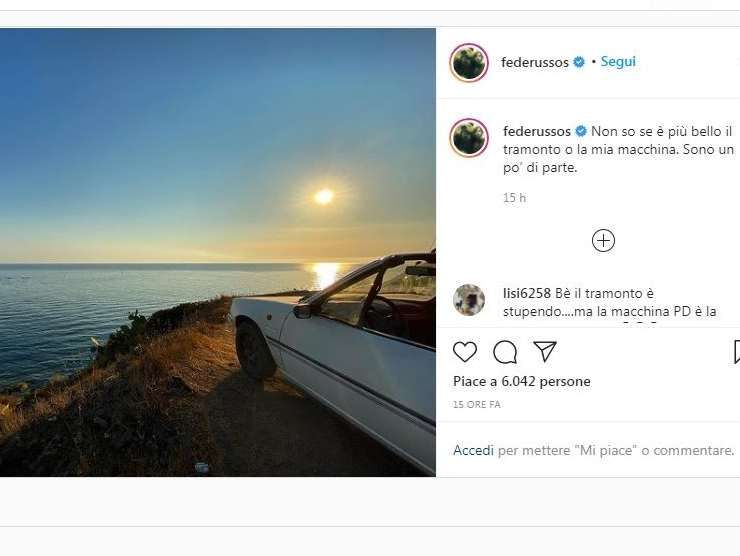
Task: Save the post with the bookmark icon
Action: pyautogui.click(x=735, y=351)
